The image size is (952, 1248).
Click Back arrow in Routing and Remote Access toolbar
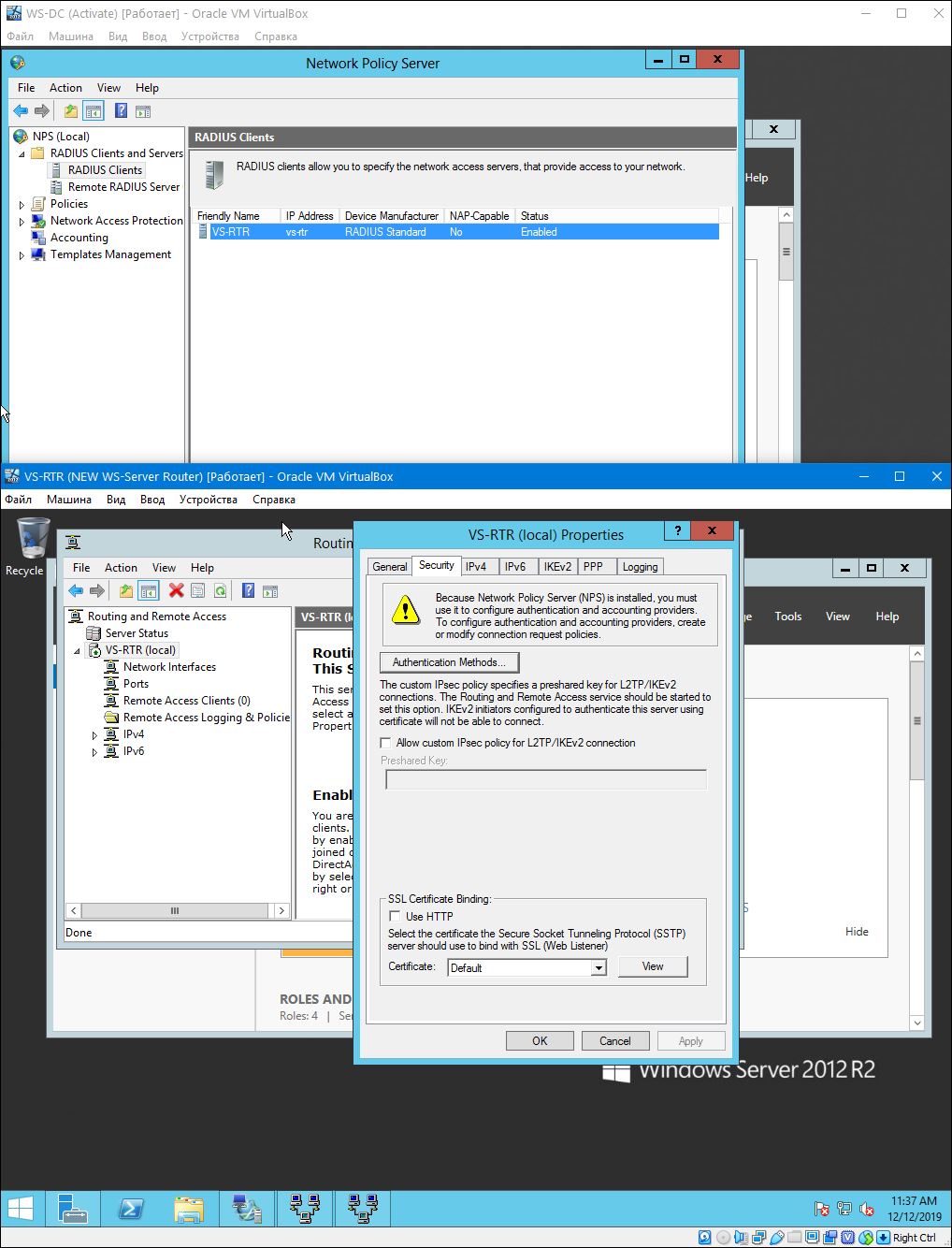tap(76, 590)
